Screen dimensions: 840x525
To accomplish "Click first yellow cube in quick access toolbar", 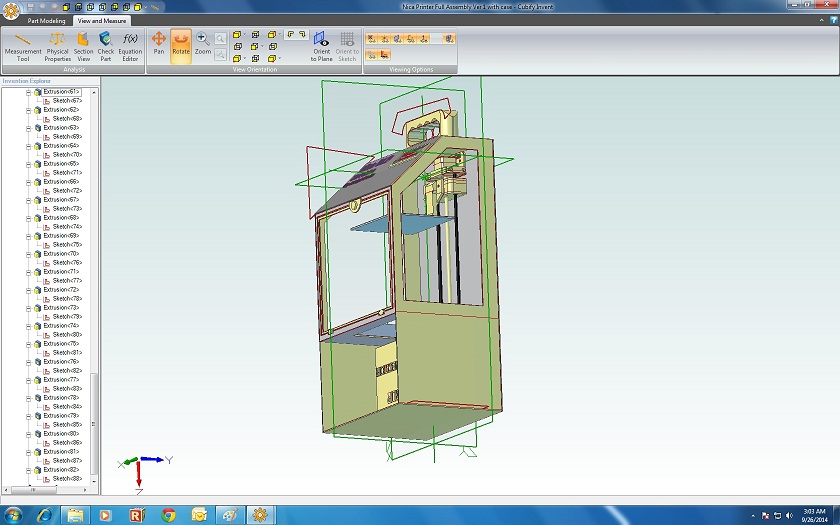I will click(66, 7).
